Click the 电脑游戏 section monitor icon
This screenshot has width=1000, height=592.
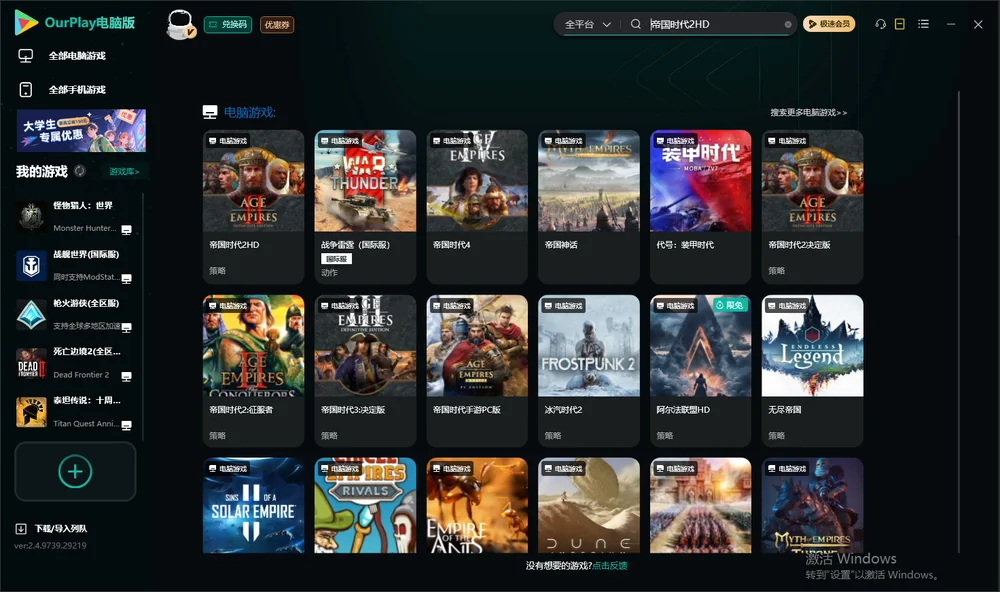[210, 112]
